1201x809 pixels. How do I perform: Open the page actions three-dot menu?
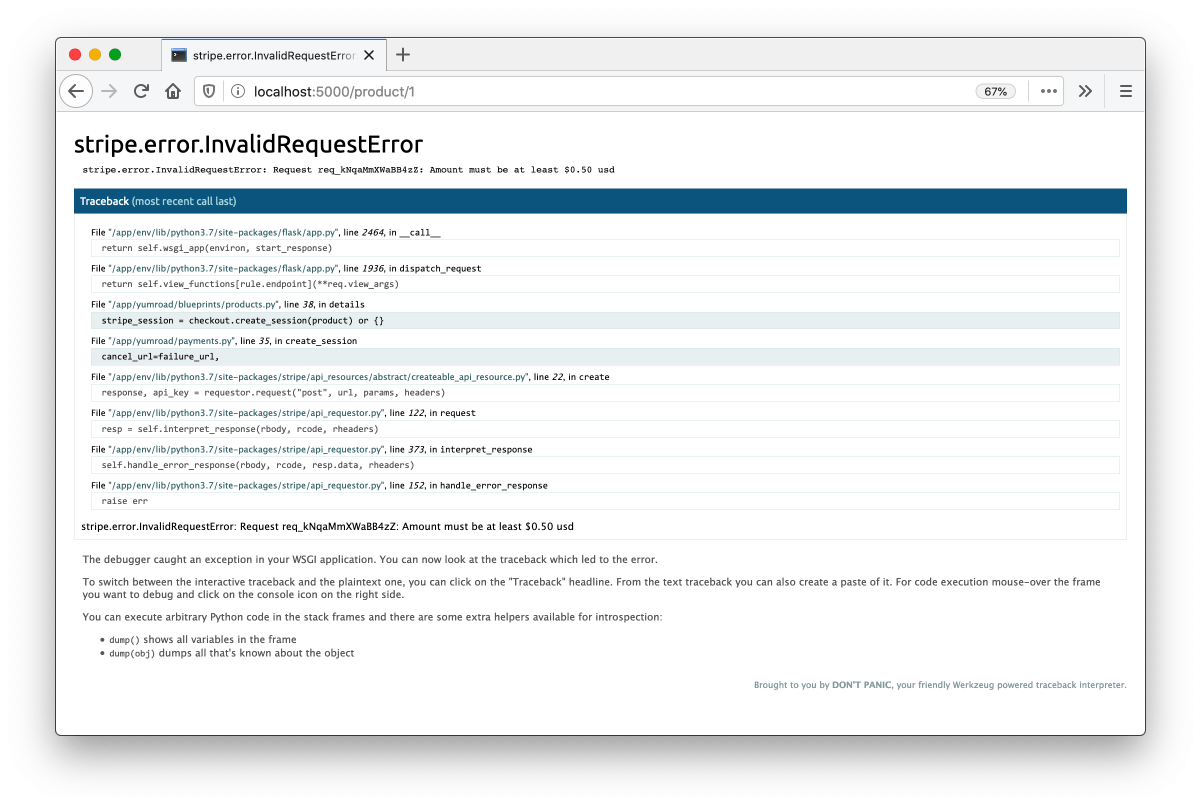1048,91
